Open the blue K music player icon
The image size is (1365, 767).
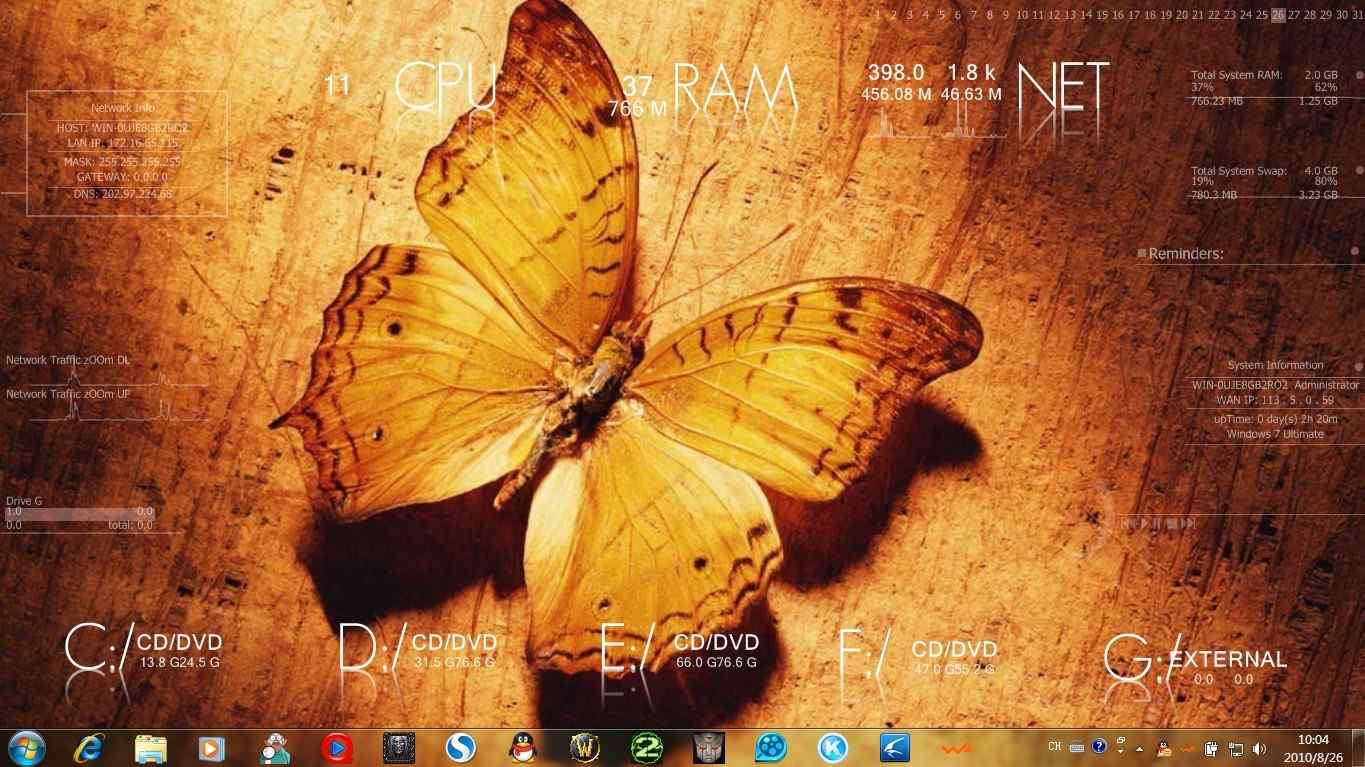point(832,747)
